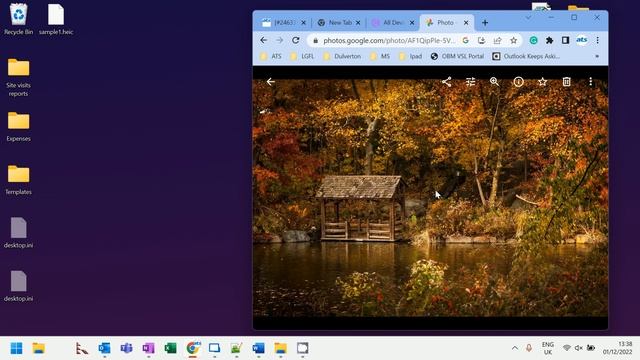Expand hidden bookmarks overflow arrow

(x=597, y=56)
